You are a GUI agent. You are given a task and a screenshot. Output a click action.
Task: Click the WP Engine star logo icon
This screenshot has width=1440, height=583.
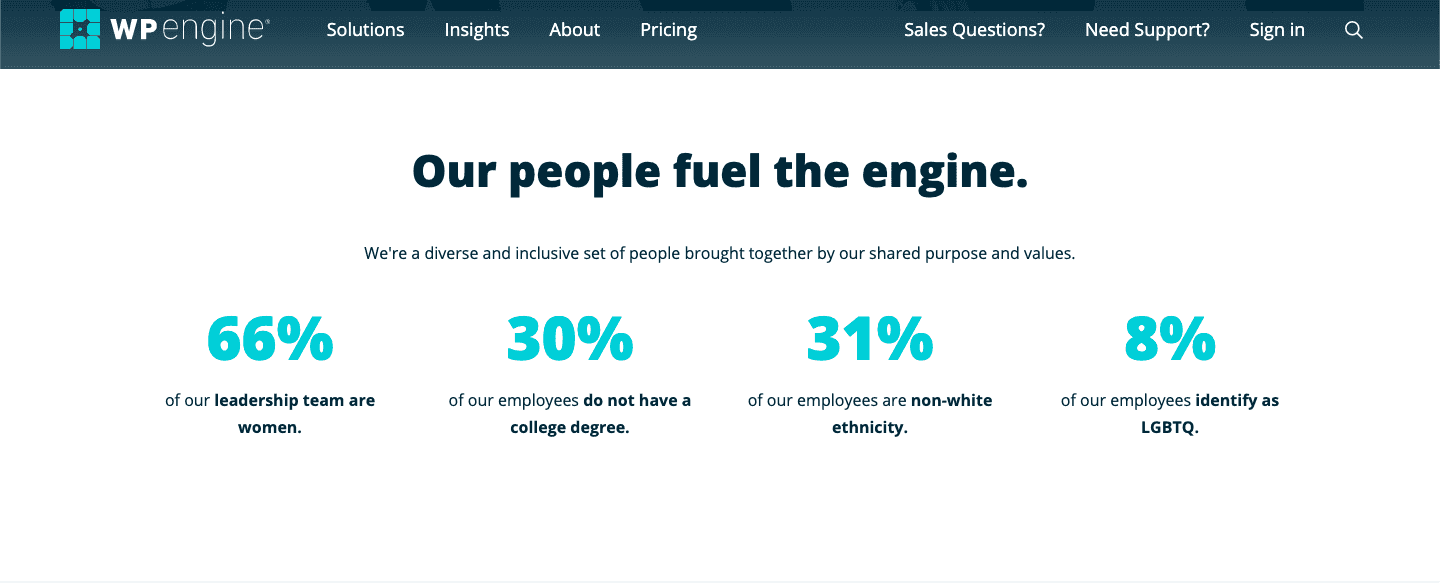click(x=79, y=29)
